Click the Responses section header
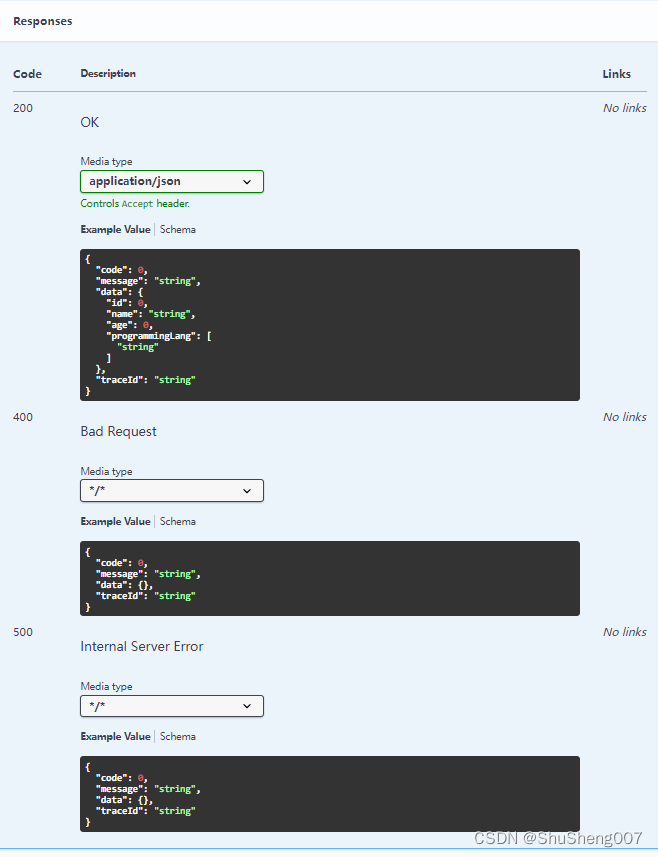Viewport: 658px width, 857px height. (43, 21)
